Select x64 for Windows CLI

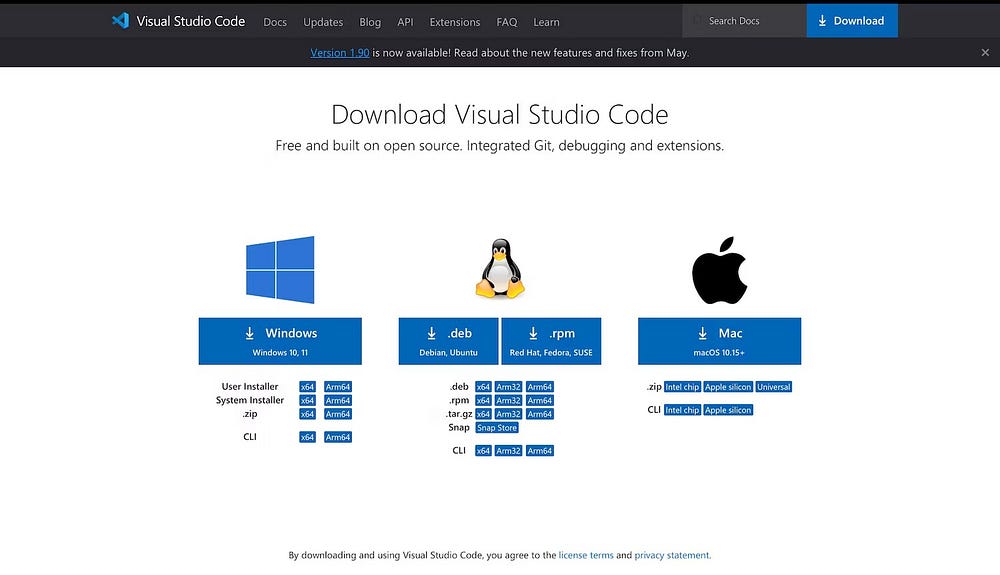(307, 437)
